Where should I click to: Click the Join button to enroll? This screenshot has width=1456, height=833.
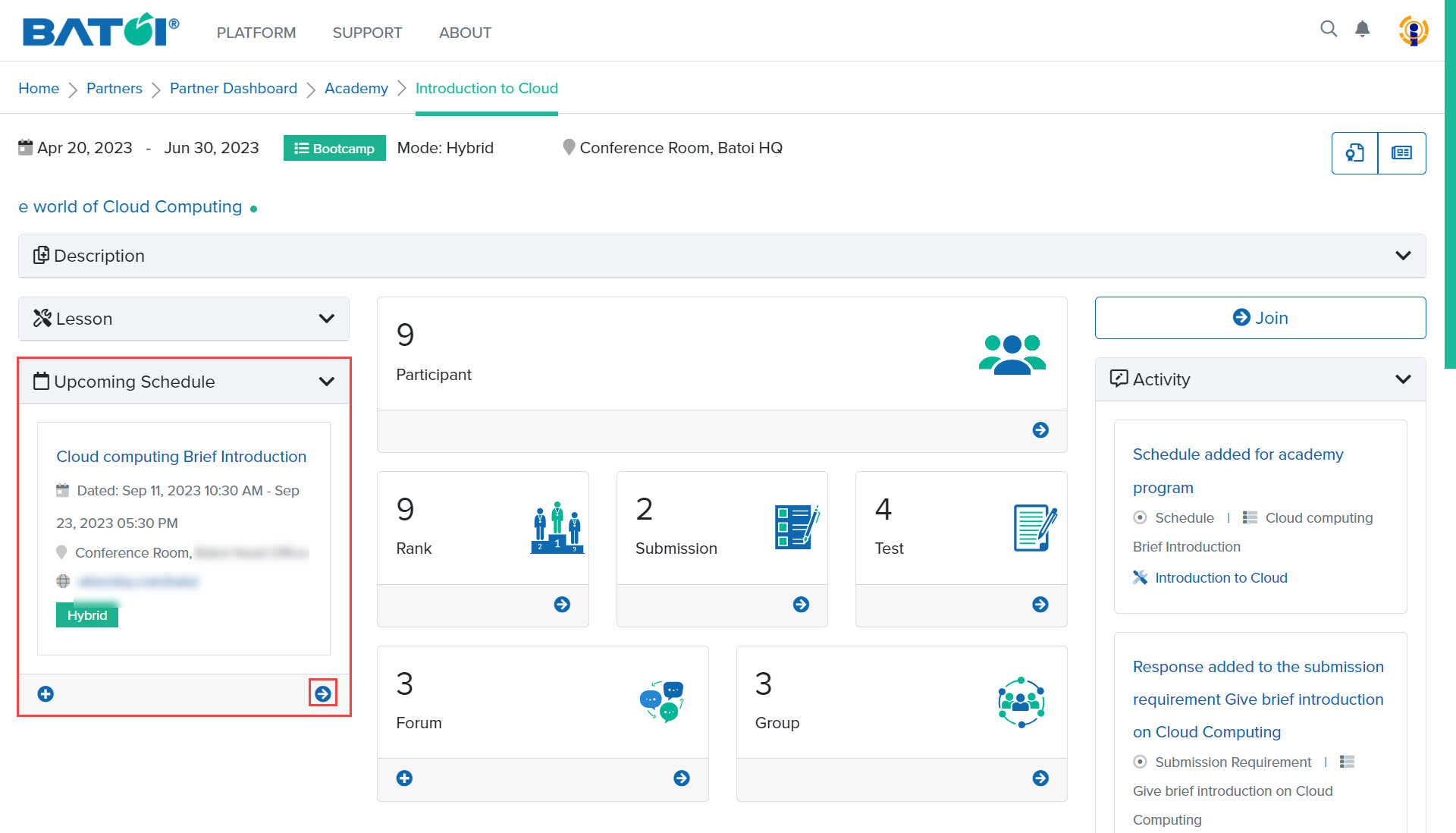1260,317
